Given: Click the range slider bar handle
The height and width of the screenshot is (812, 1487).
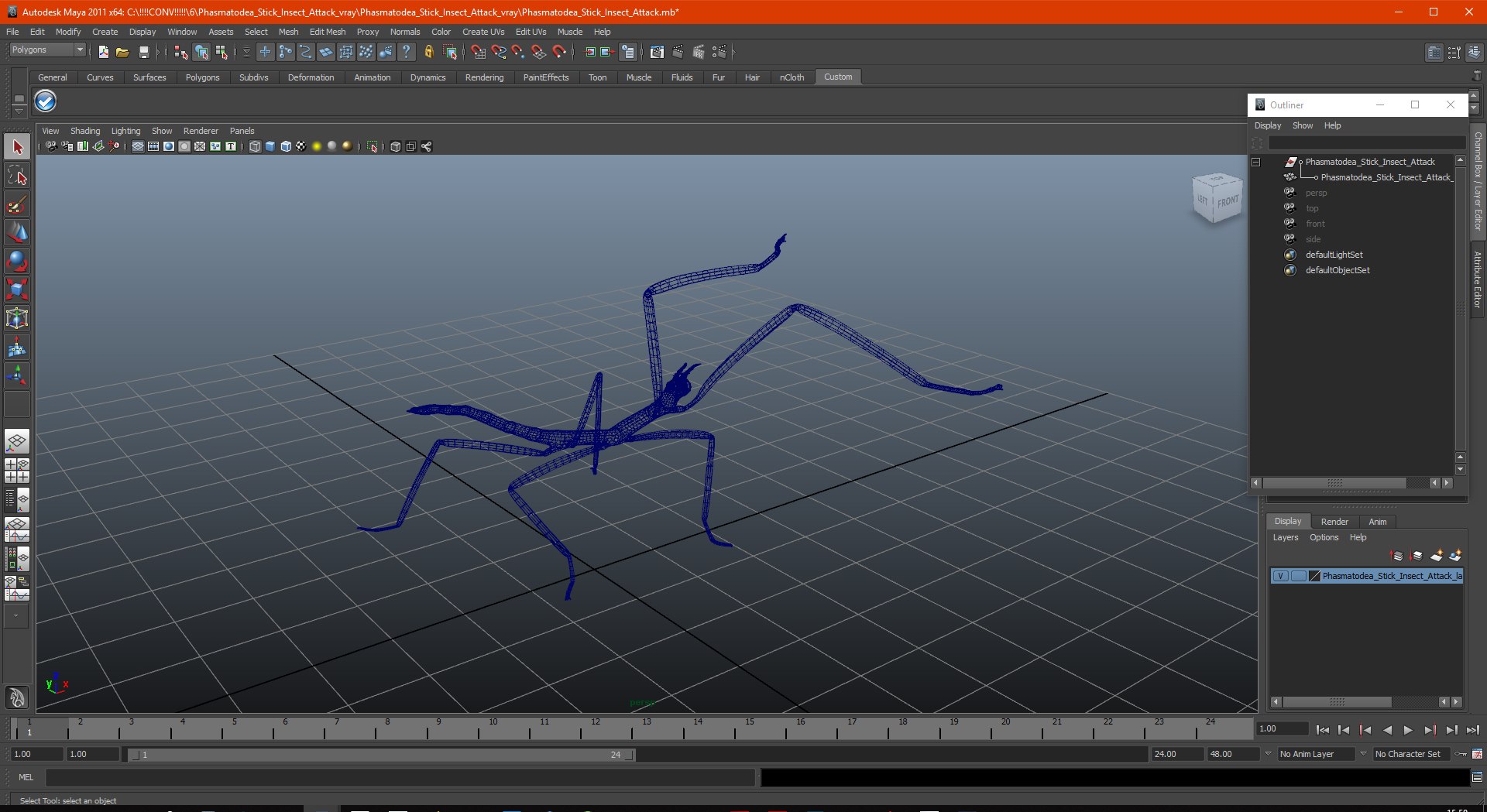Looking at the screenshot, I should coord(381,755).
